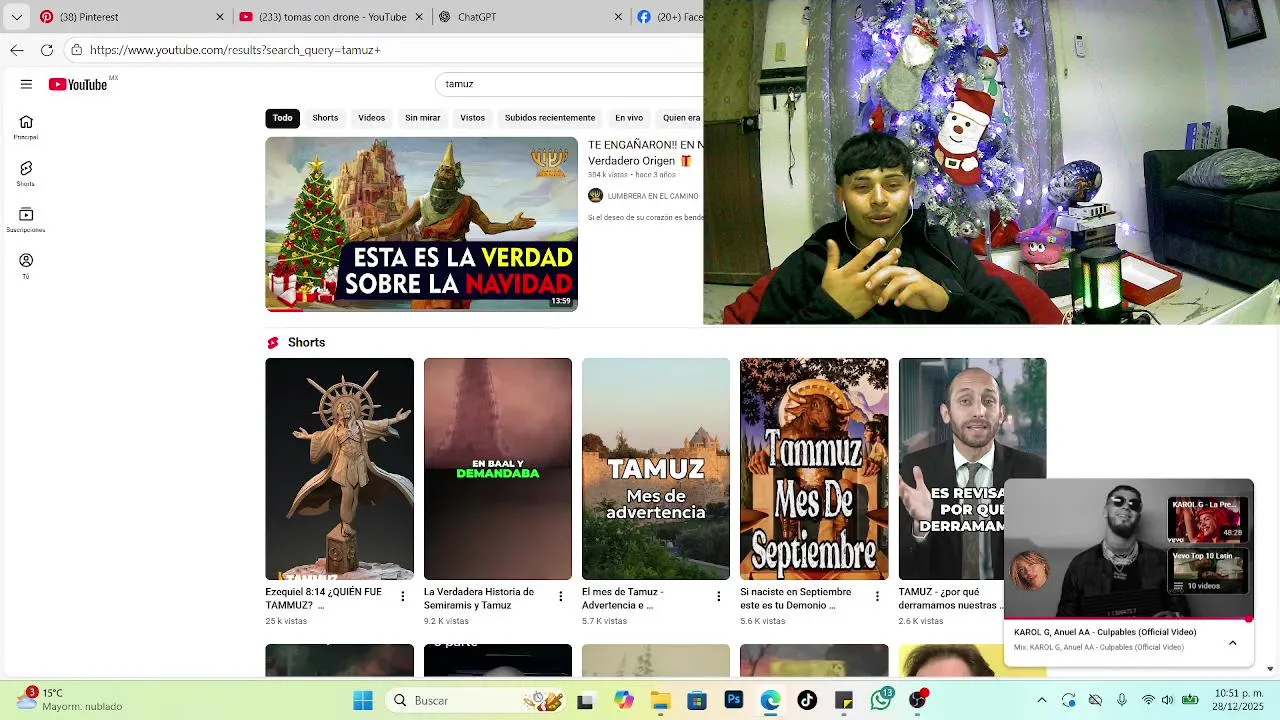This screenshot has height=720, width=1280.
Task: Open Copilot from the taskbar
Action: tap(624, 701)
